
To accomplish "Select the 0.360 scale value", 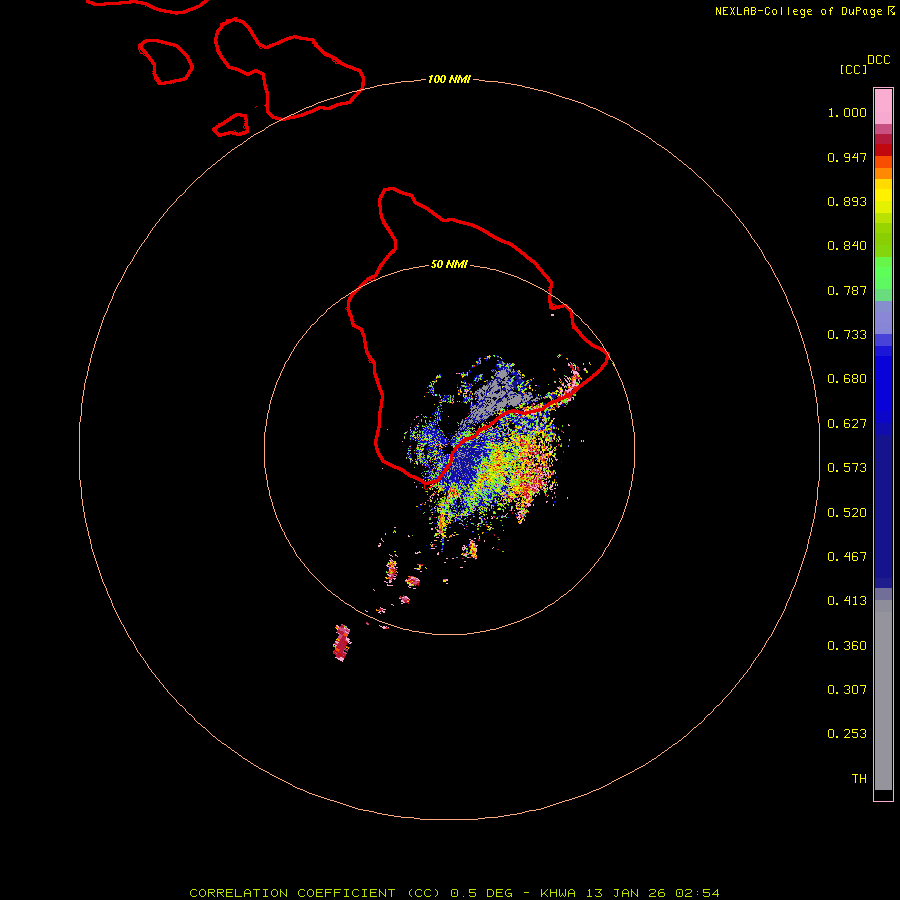I will click(x=847, y=646).
